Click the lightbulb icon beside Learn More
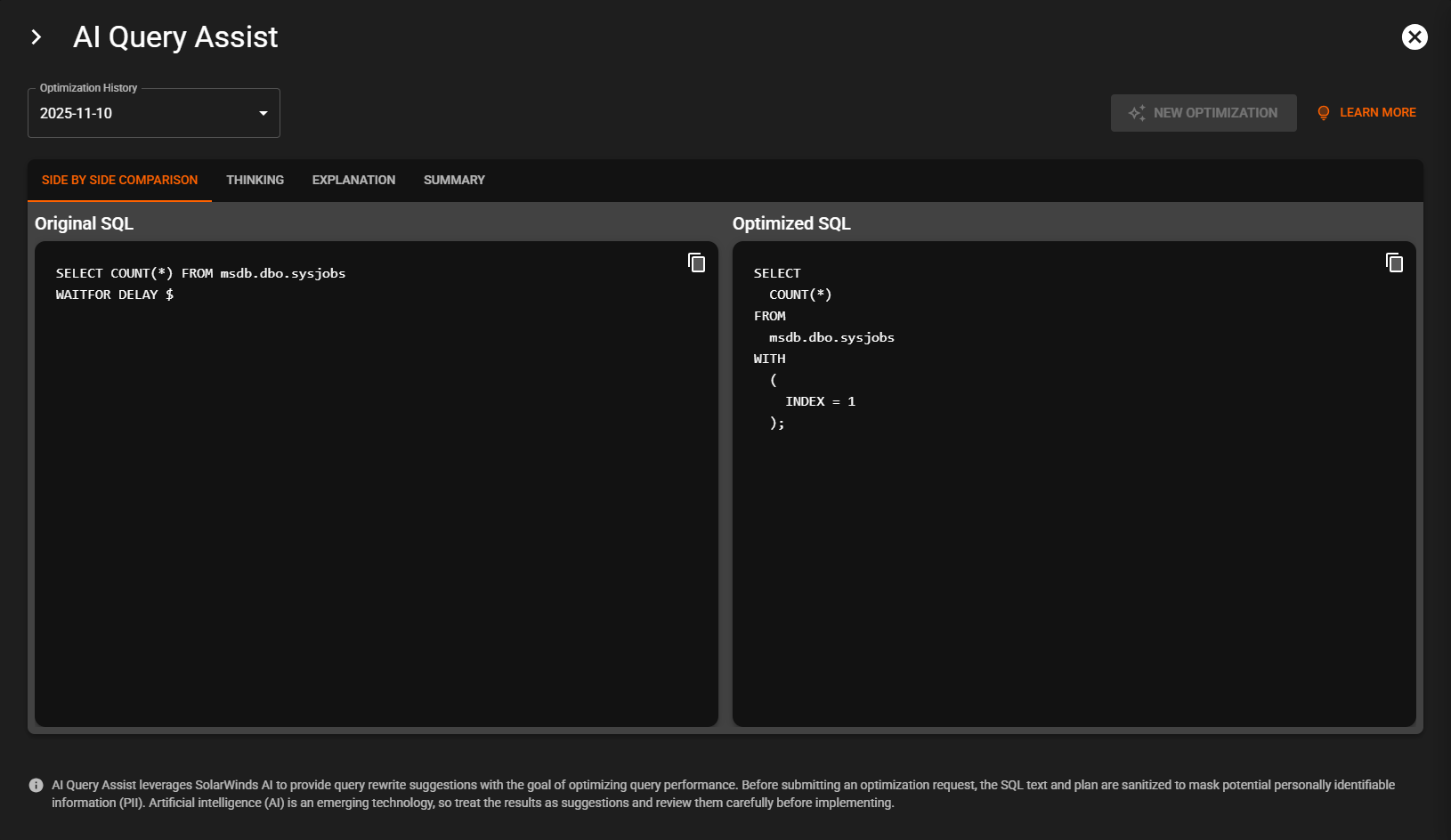This screenshot has height=840, width=1451. pos(1323,113)
